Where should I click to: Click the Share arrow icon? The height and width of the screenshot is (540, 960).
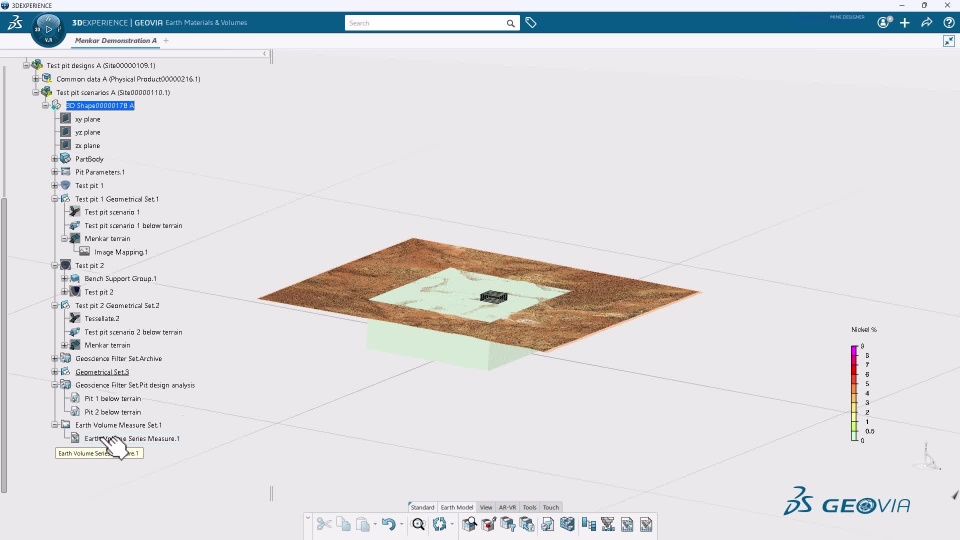click(926, 23)
